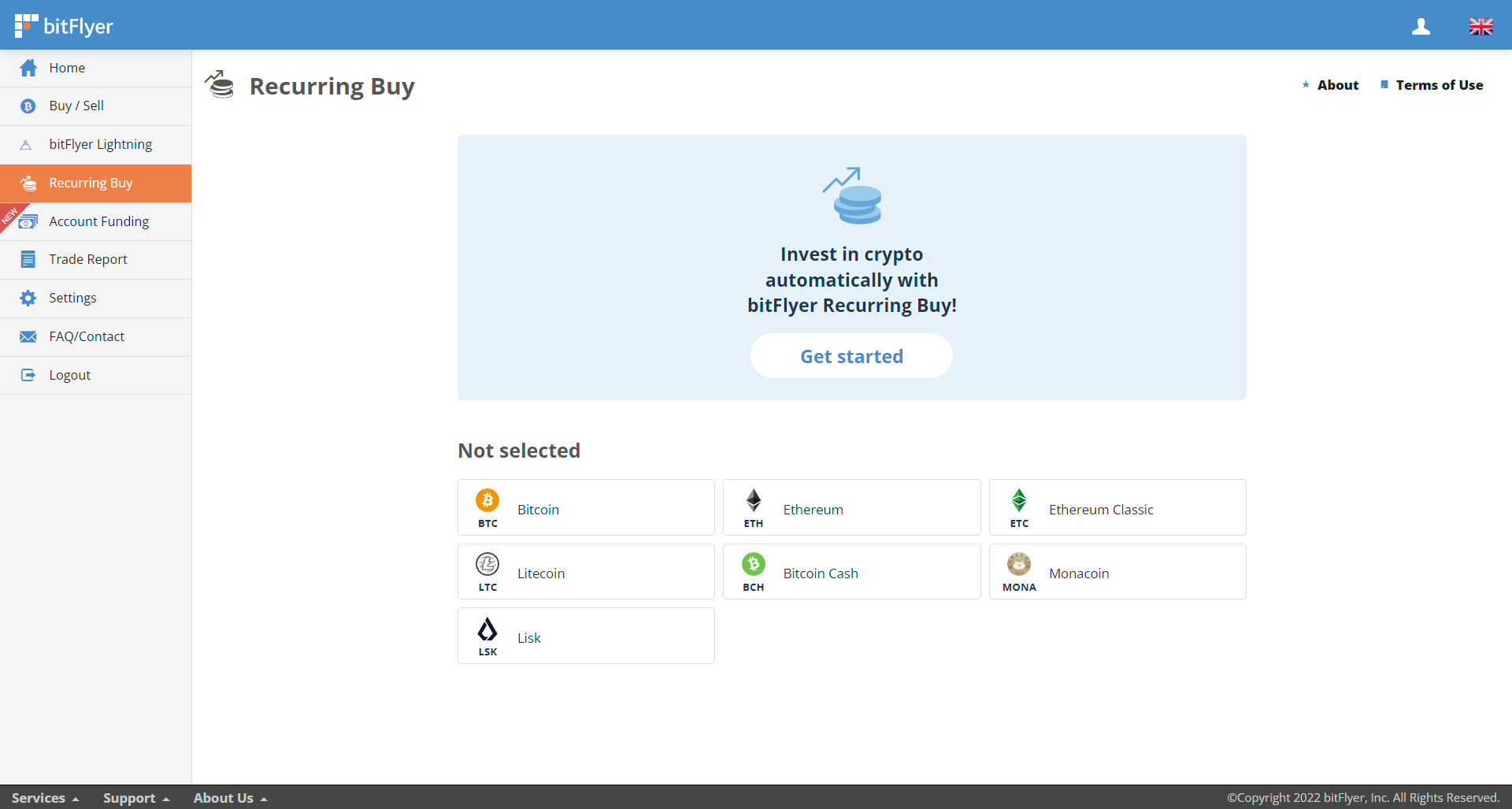Viewport: 1512px width, 809px height.
Task: Select the Bitcoin Cash card
Action: coord(852,571)
